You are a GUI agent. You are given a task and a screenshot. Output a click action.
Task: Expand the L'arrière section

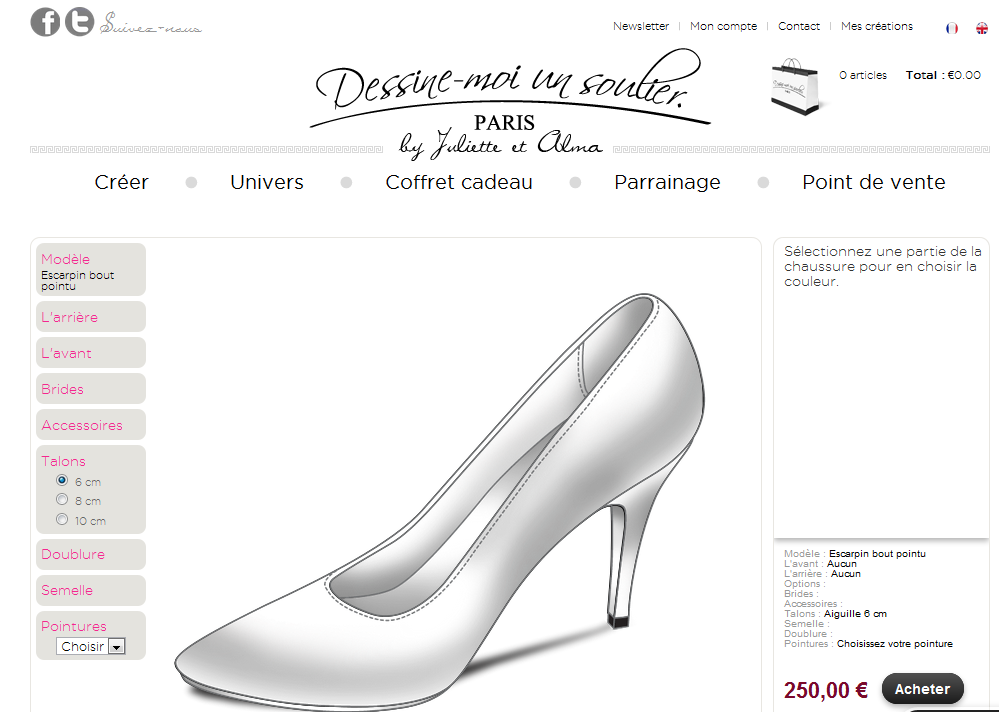pyautogui.click(x=70, y=317)
